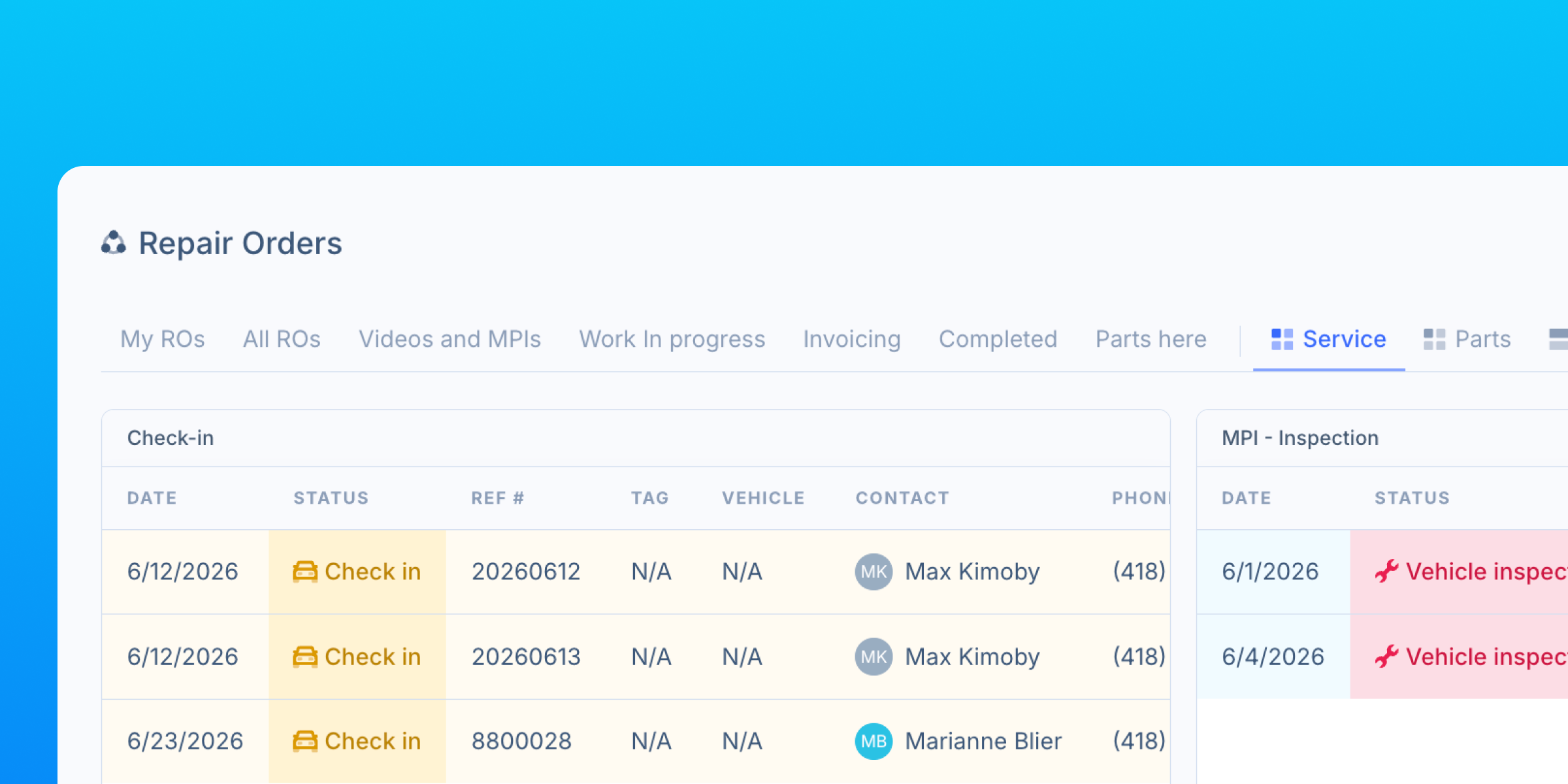Select the Parts here tab

[1151, 339]
